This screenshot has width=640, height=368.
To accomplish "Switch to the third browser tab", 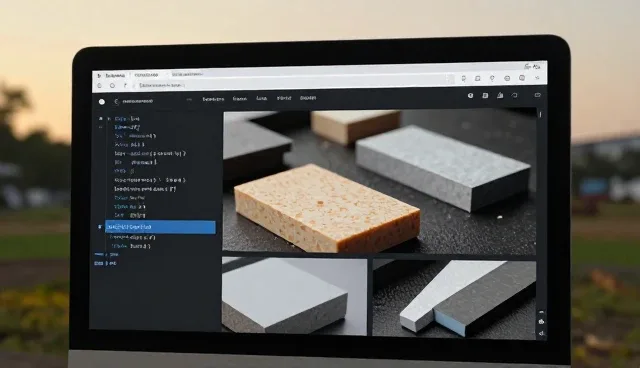I will click(187, 75).
